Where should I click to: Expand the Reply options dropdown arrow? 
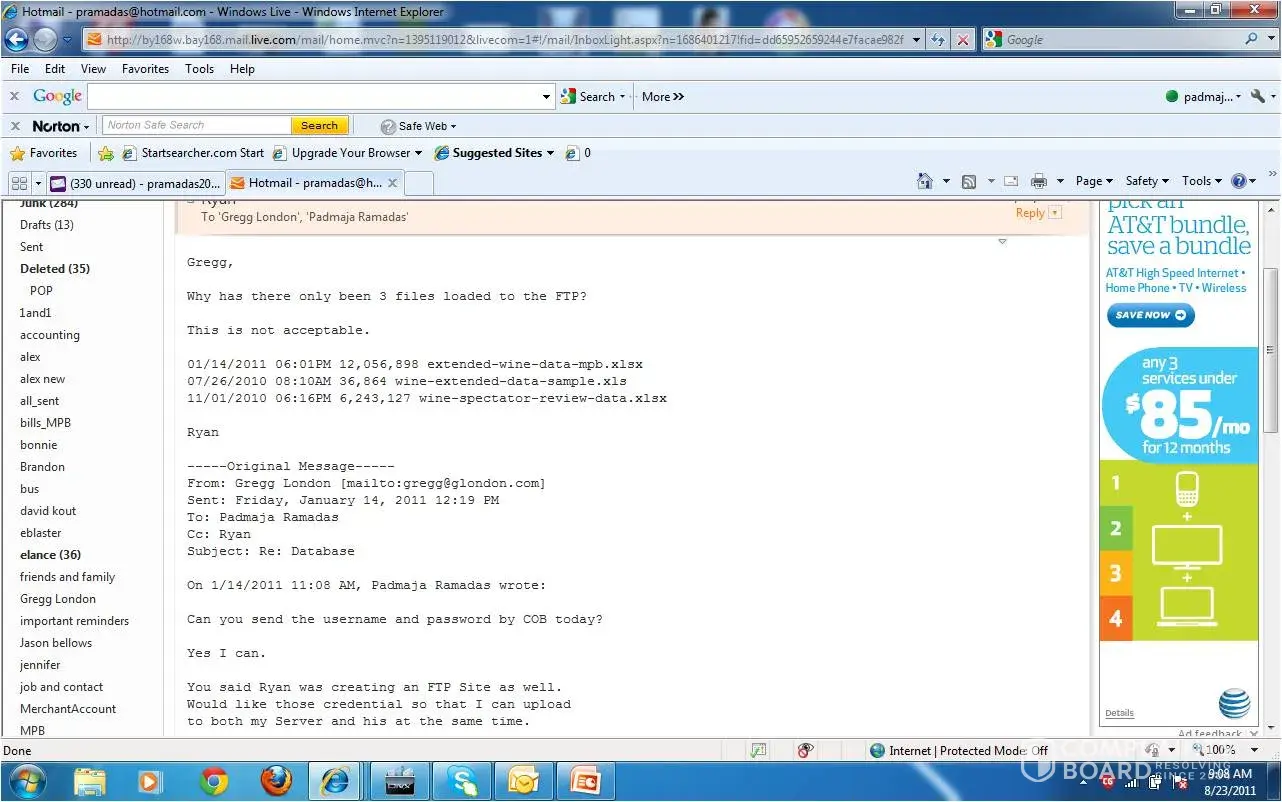(x=1054, y=213)
